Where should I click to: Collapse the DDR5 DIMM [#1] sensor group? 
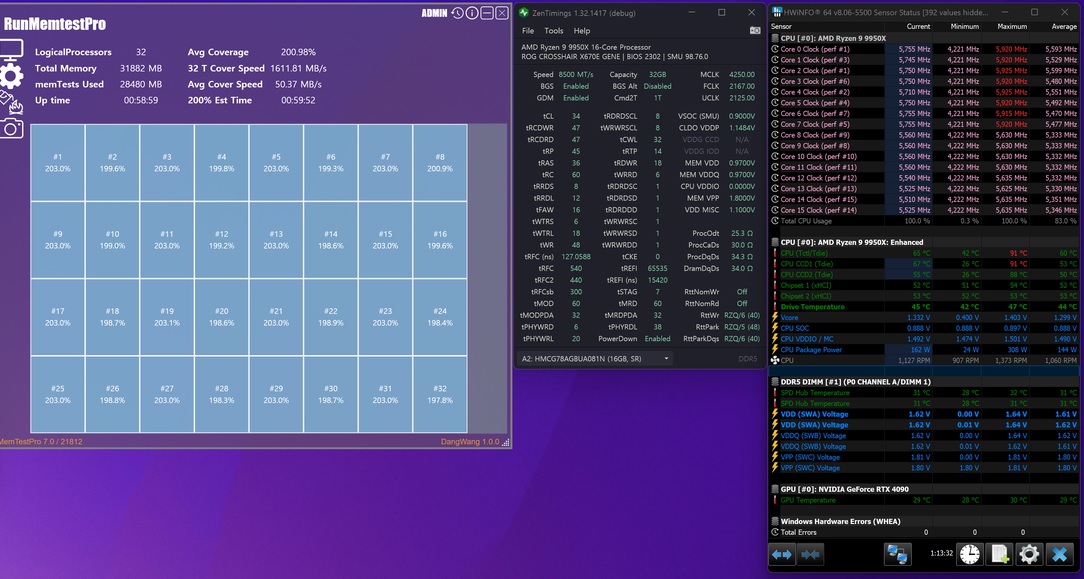(x=775, y=381)
